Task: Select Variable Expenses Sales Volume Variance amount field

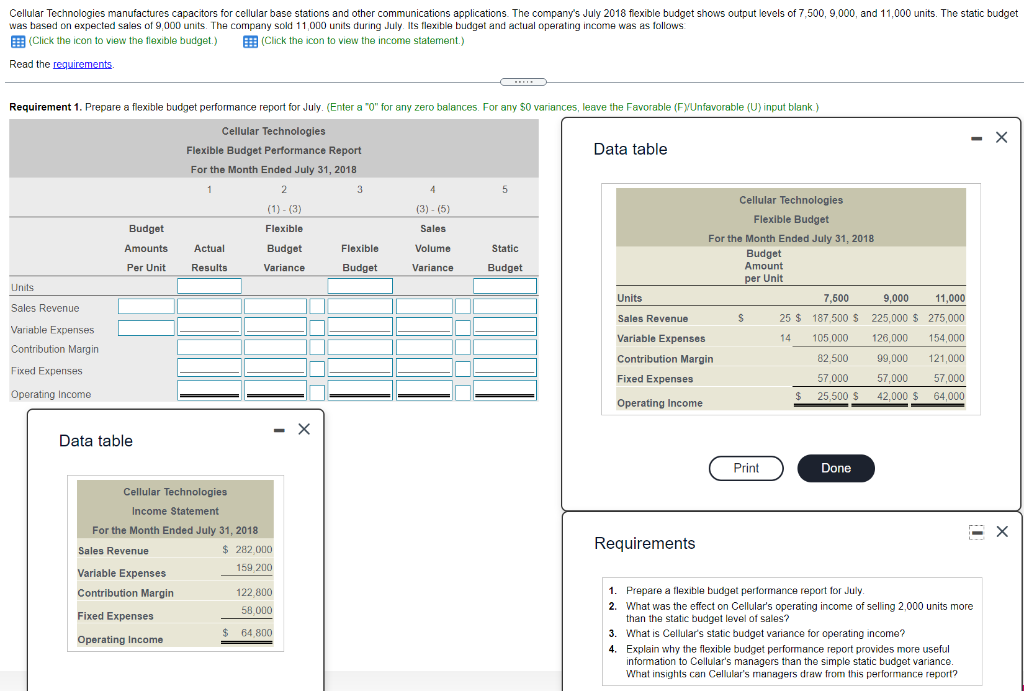Action: (424, 326)
